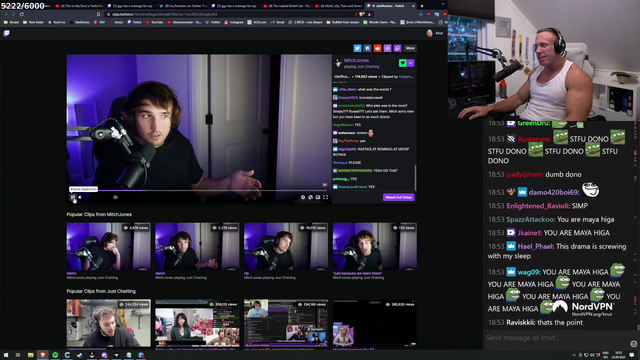
Task: Open the Stream bookmarks folder
Action: click(11, 22)
